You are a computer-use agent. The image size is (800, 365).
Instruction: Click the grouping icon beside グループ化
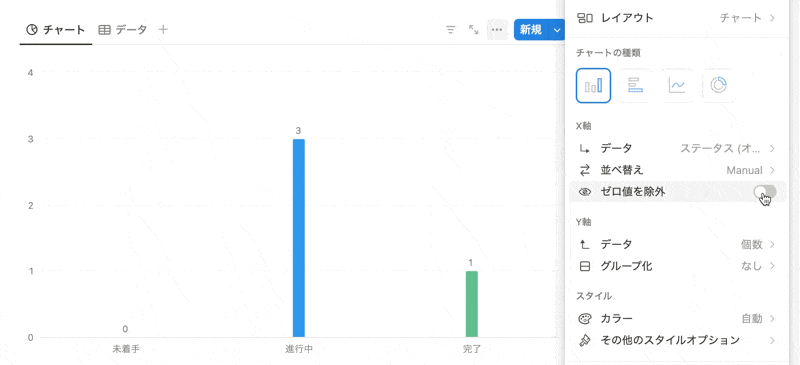tap(585, 266)
